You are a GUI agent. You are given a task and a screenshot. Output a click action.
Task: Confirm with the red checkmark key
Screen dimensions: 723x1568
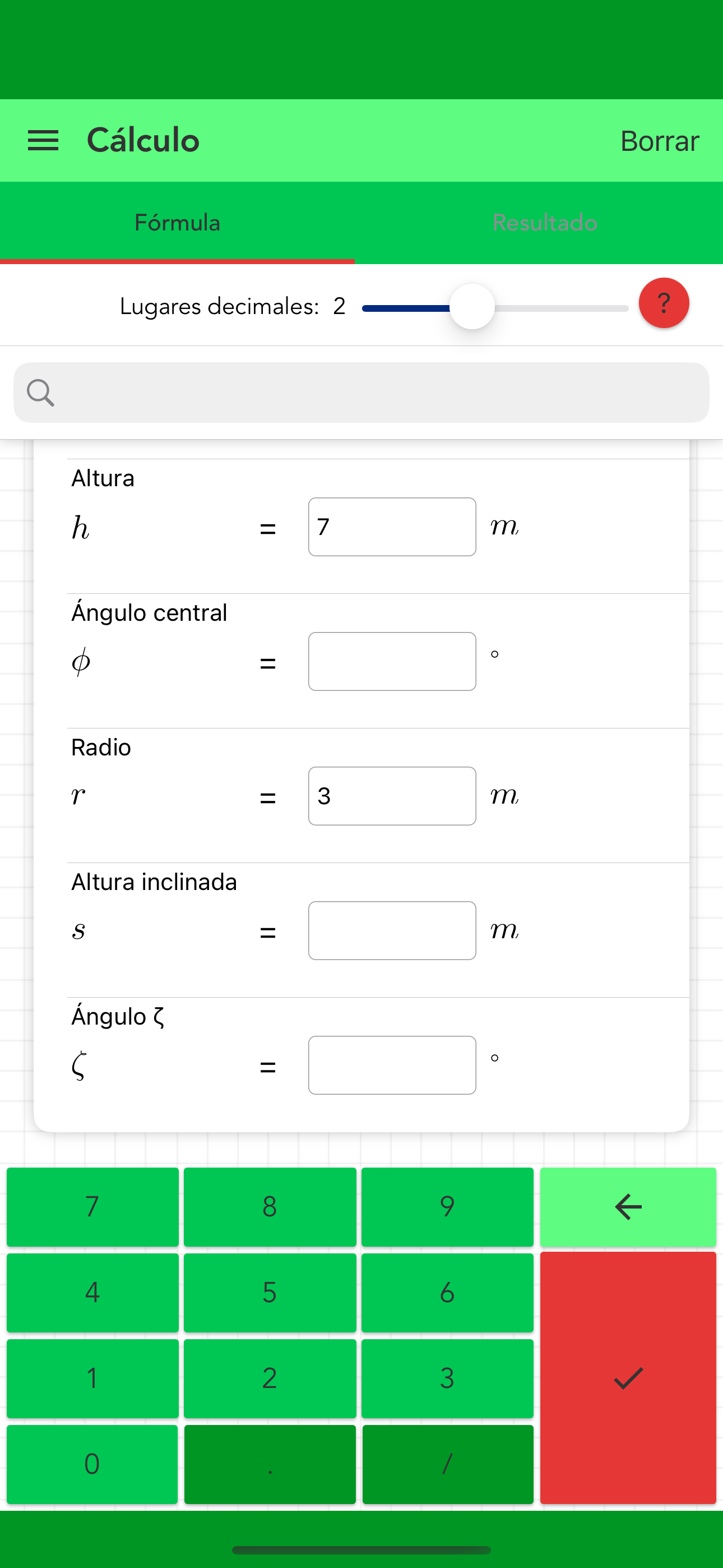point(628,1377)
